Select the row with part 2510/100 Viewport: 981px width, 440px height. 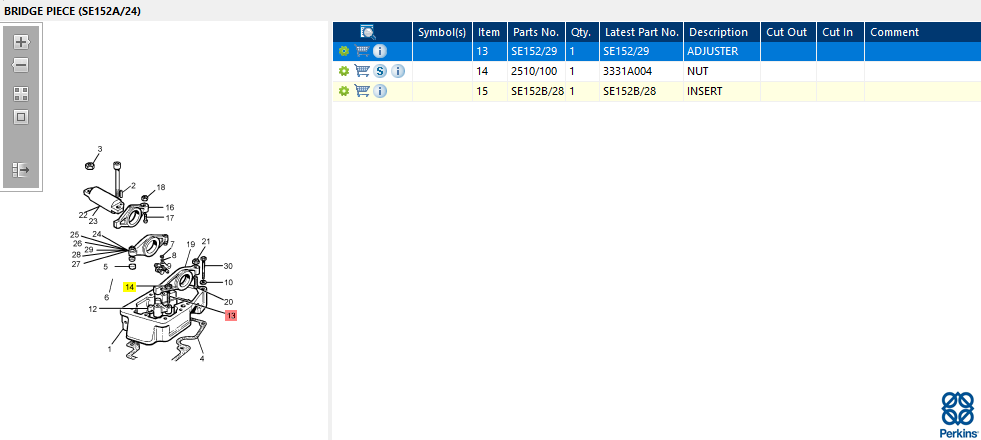535,71
